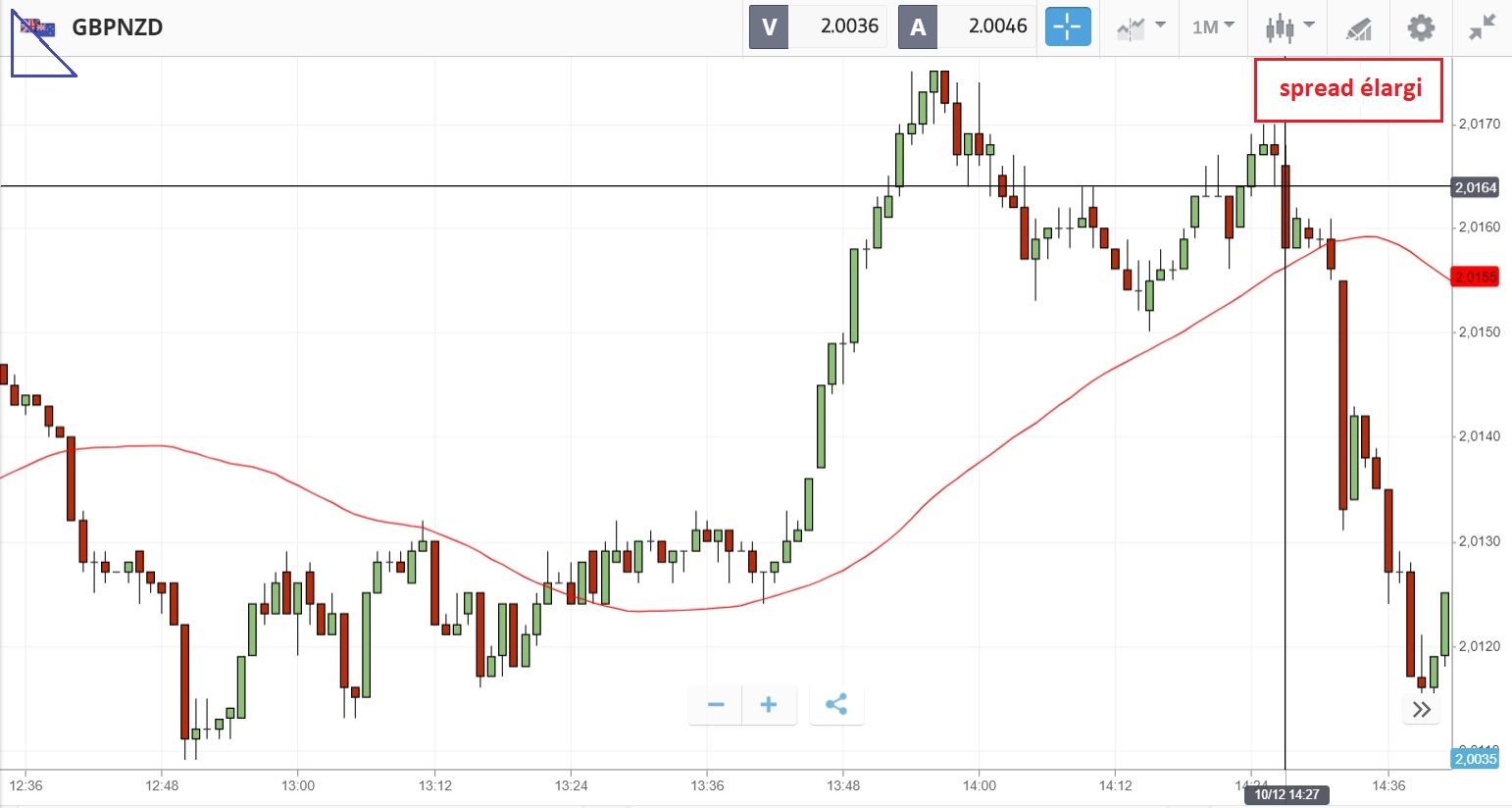Zoom in the chart with plus

coord(769,704)
